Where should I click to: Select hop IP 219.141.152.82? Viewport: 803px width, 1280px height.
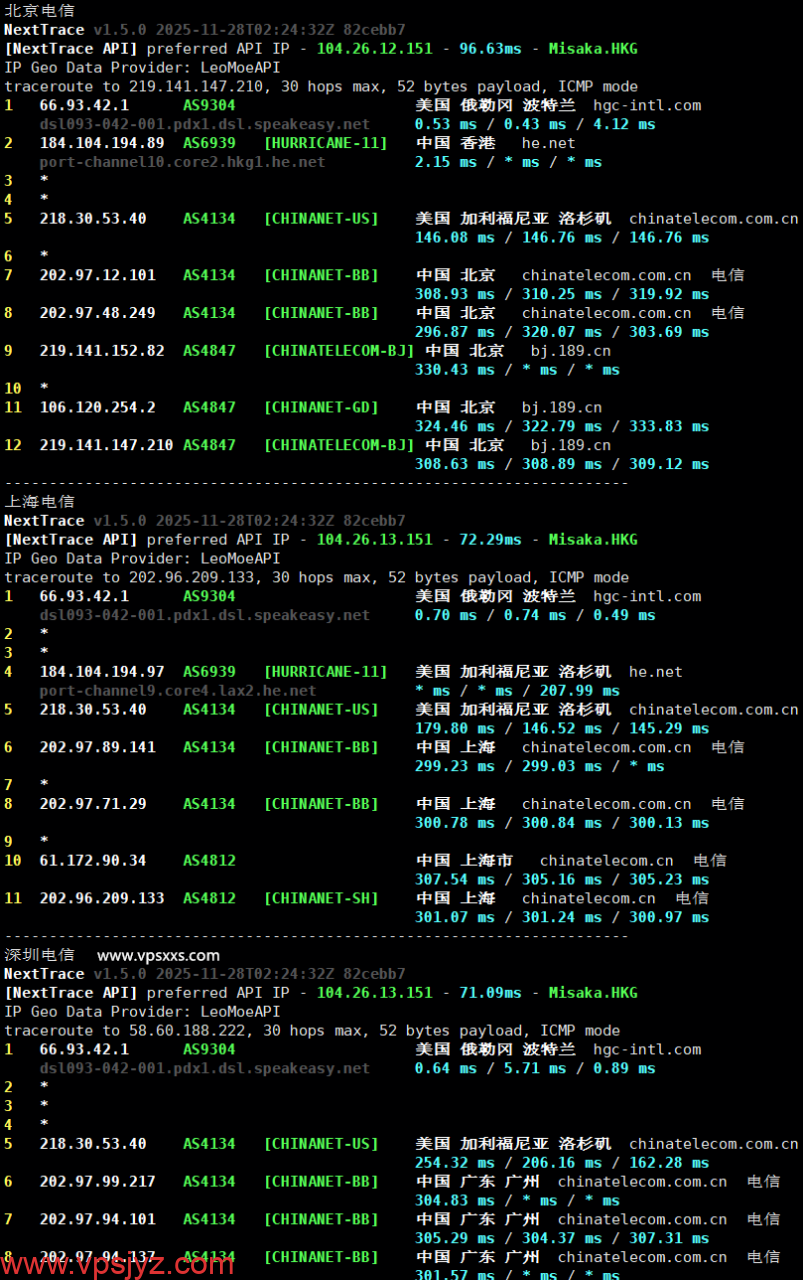[101, 351]
